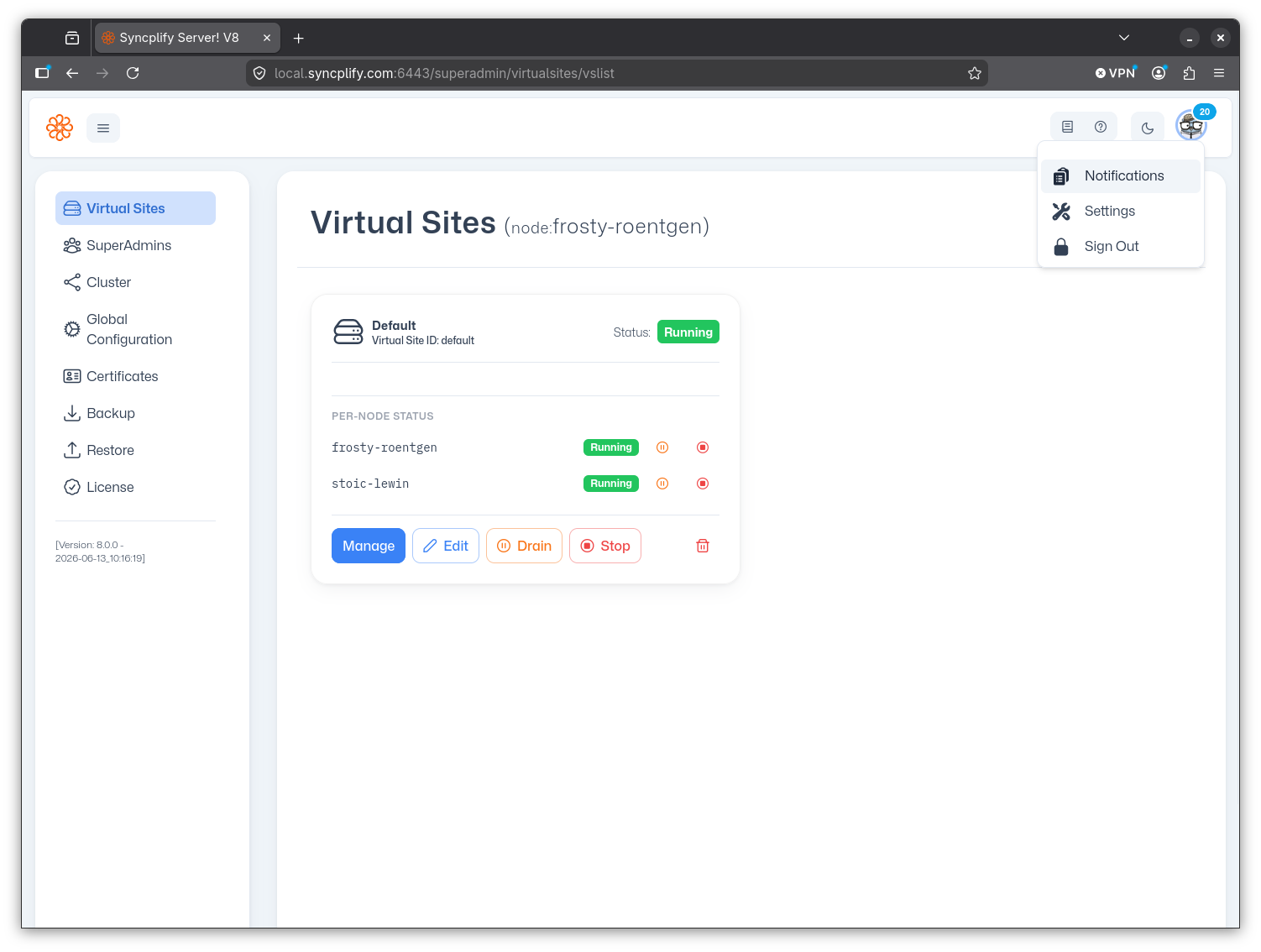The image size is (1261, 952).
Task: Click the recent browsing view icon by tabs
Action: (72, 38)
